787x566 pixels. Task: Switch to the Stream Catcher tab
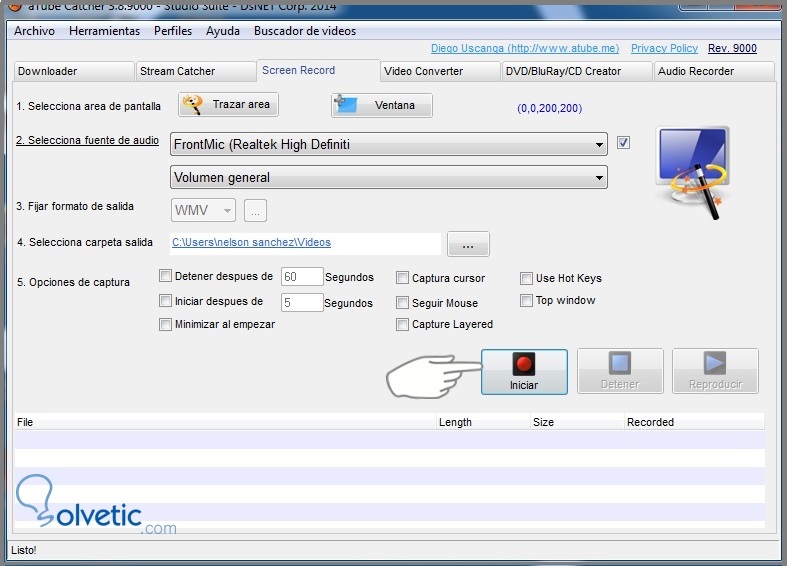pyautogui.click(x=196, y=71)
